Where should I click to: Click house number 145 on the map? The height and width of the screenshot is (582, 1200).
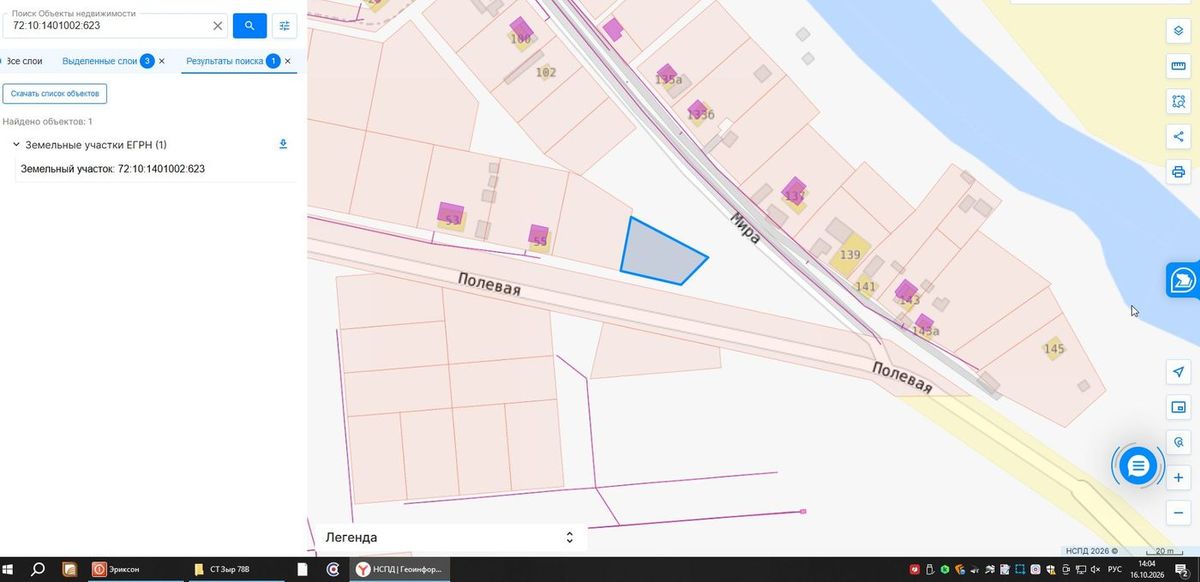coord(1054,349)
